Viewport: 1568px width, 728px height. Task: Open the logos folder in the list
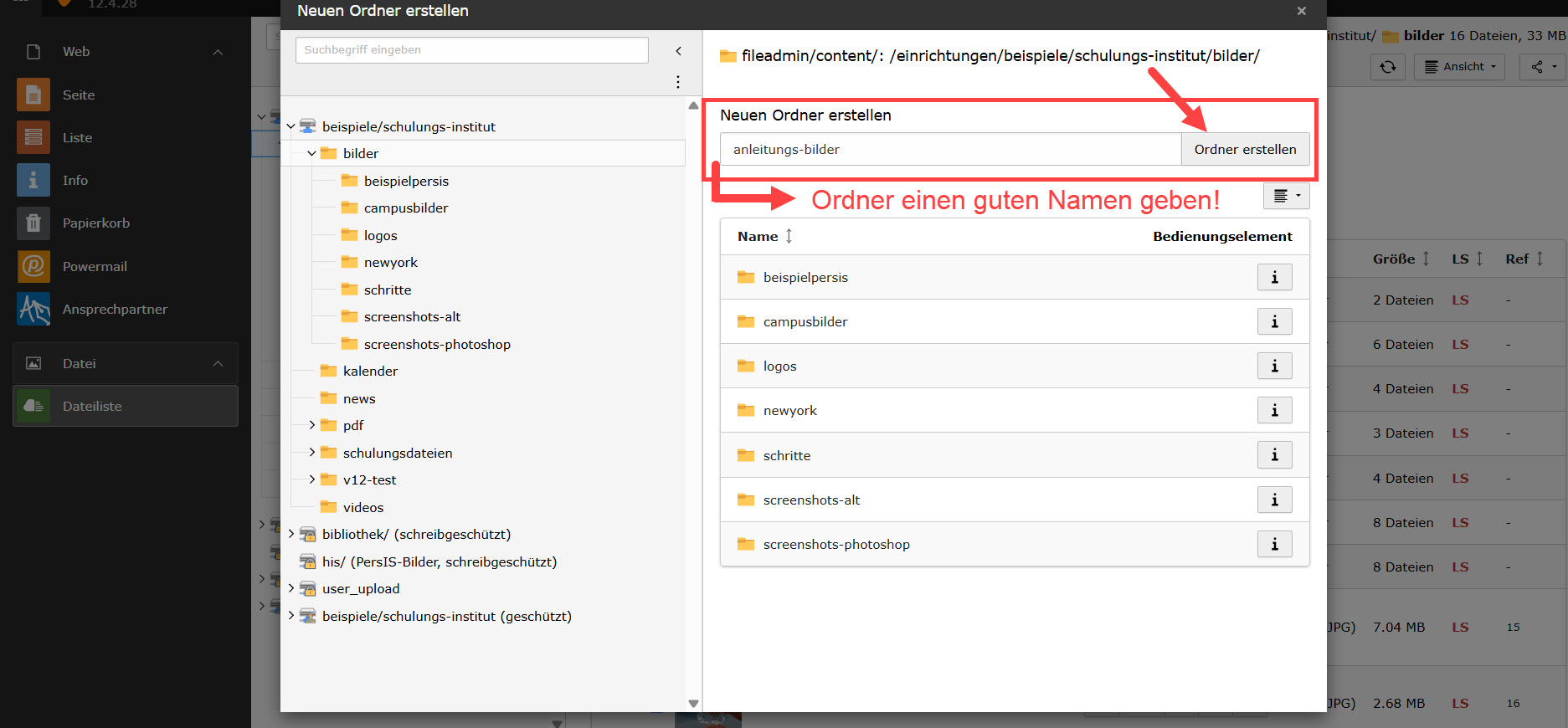click(x=779, y=367)
